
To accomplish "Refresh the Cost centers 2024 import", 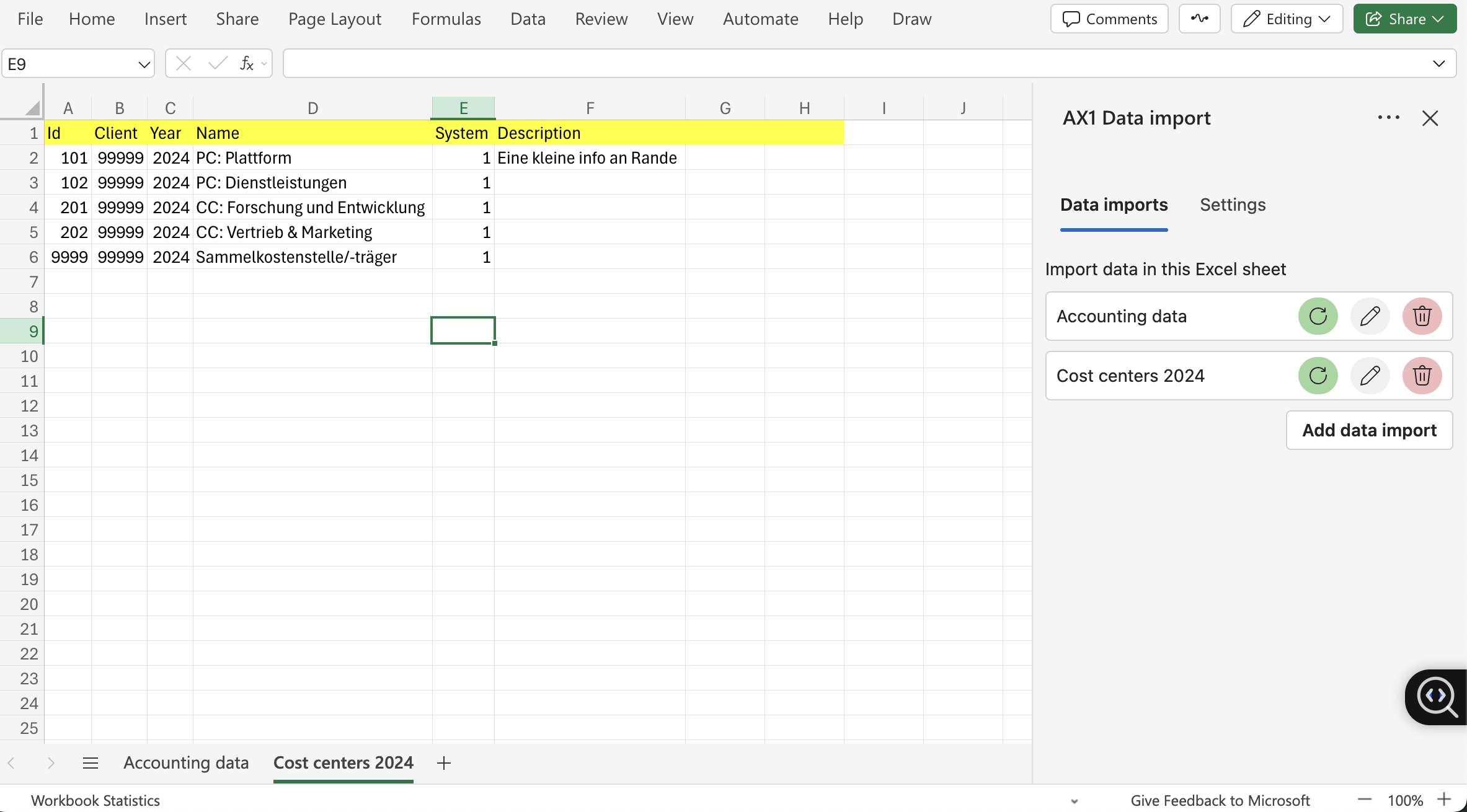I will pyautogui.click(x=1318, y=376).
